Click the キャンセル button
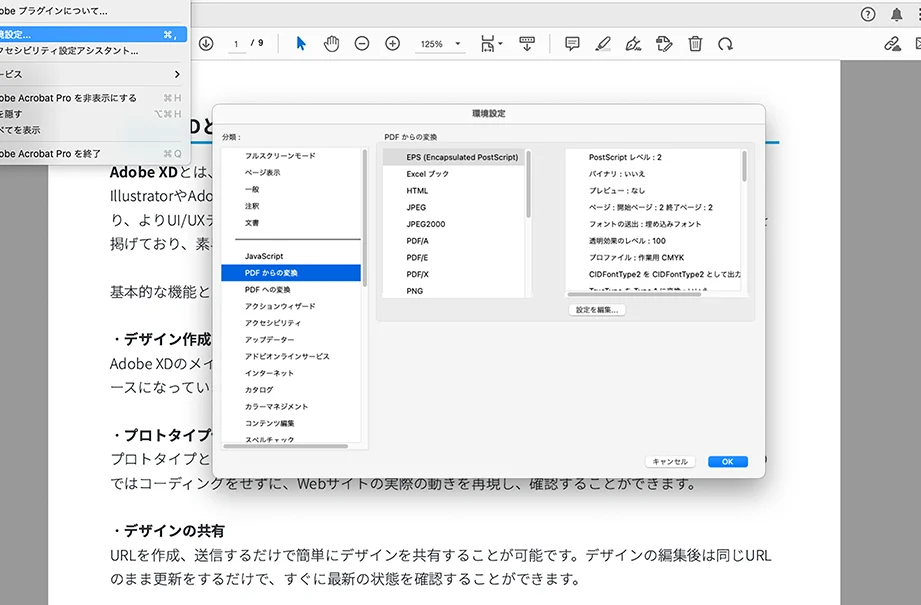The image size is (921, 605). coord(670,462)
